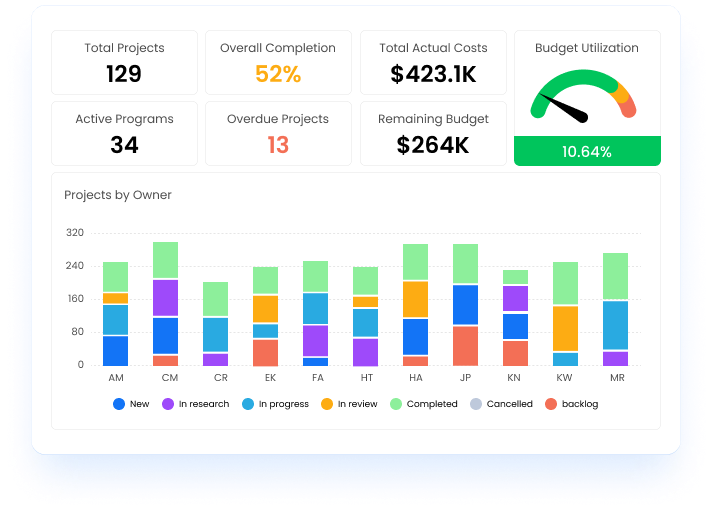Screen dimensions: 712x512
Task: Select the HT owner axis label
Action: (x=366, y=378)
